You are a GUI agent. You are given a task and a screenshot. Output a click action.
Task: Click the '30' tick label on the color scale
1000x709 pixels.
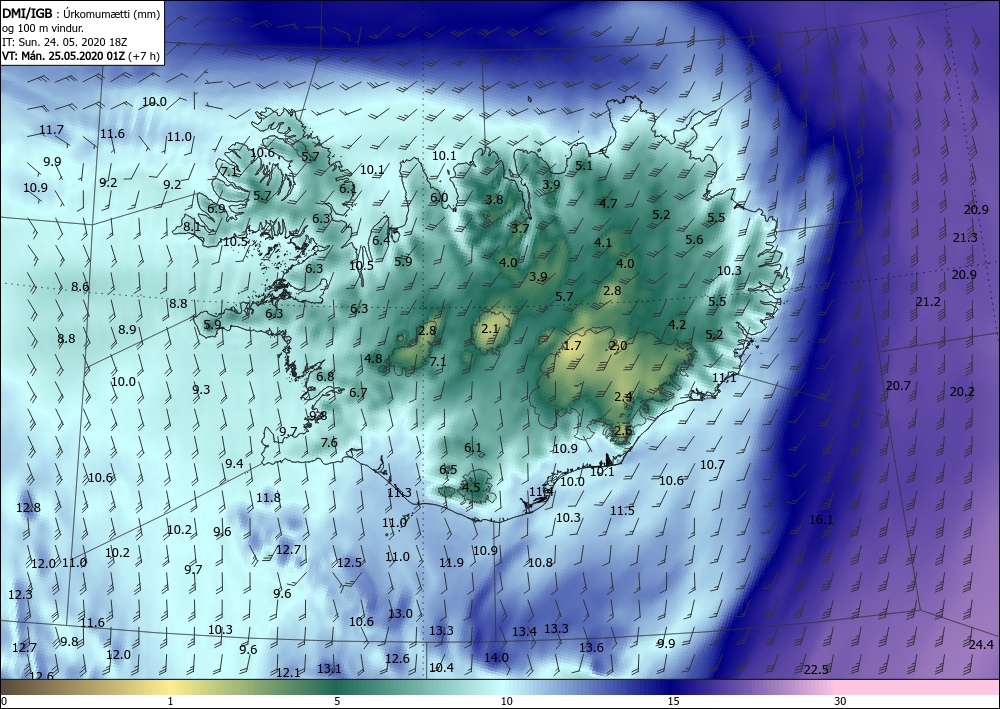click(x=841, y=701)
